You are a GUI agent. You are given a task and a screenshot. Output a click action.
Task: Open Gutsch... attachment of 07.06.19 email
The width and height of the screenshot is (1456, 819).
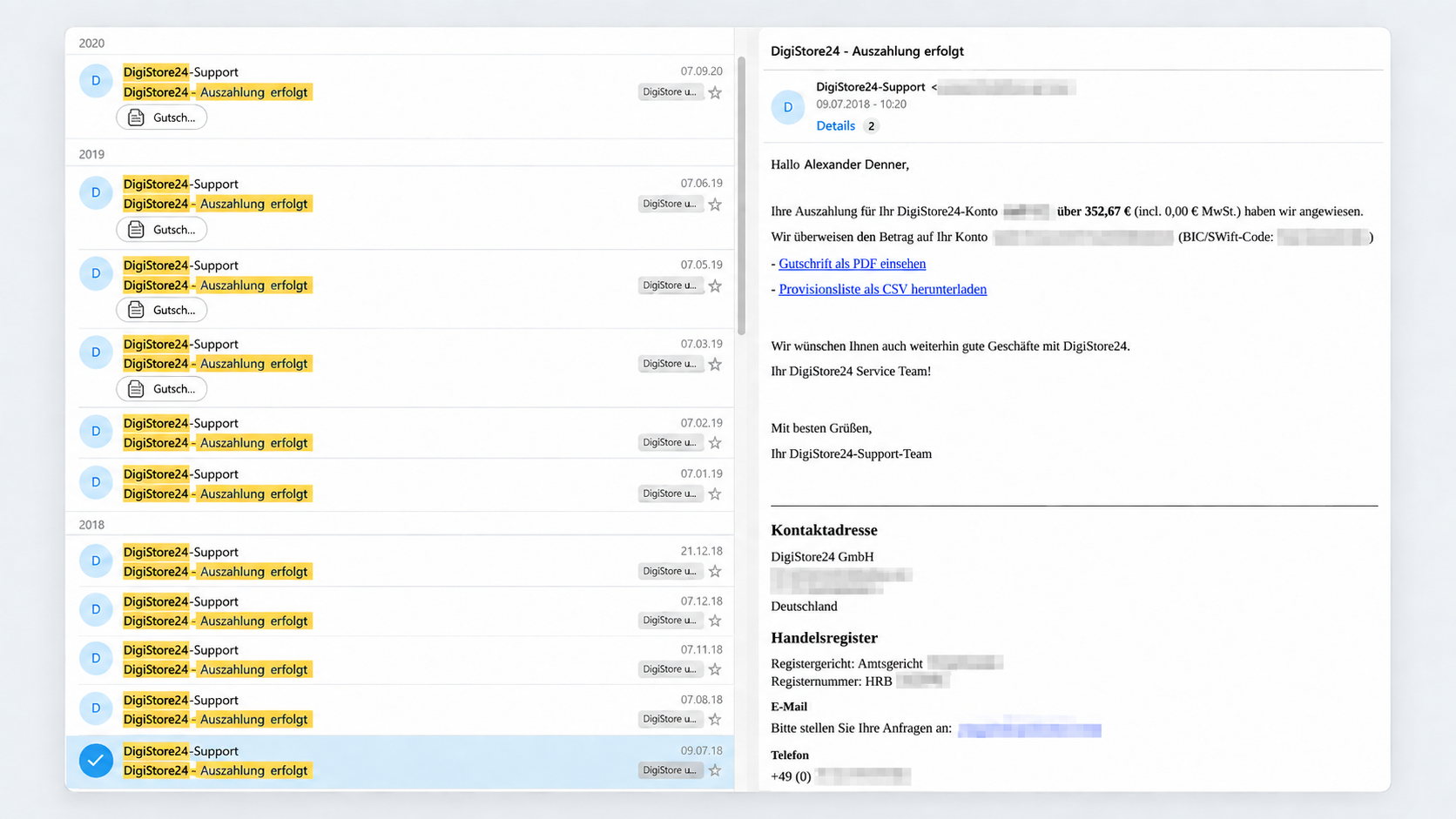point(162,230)
